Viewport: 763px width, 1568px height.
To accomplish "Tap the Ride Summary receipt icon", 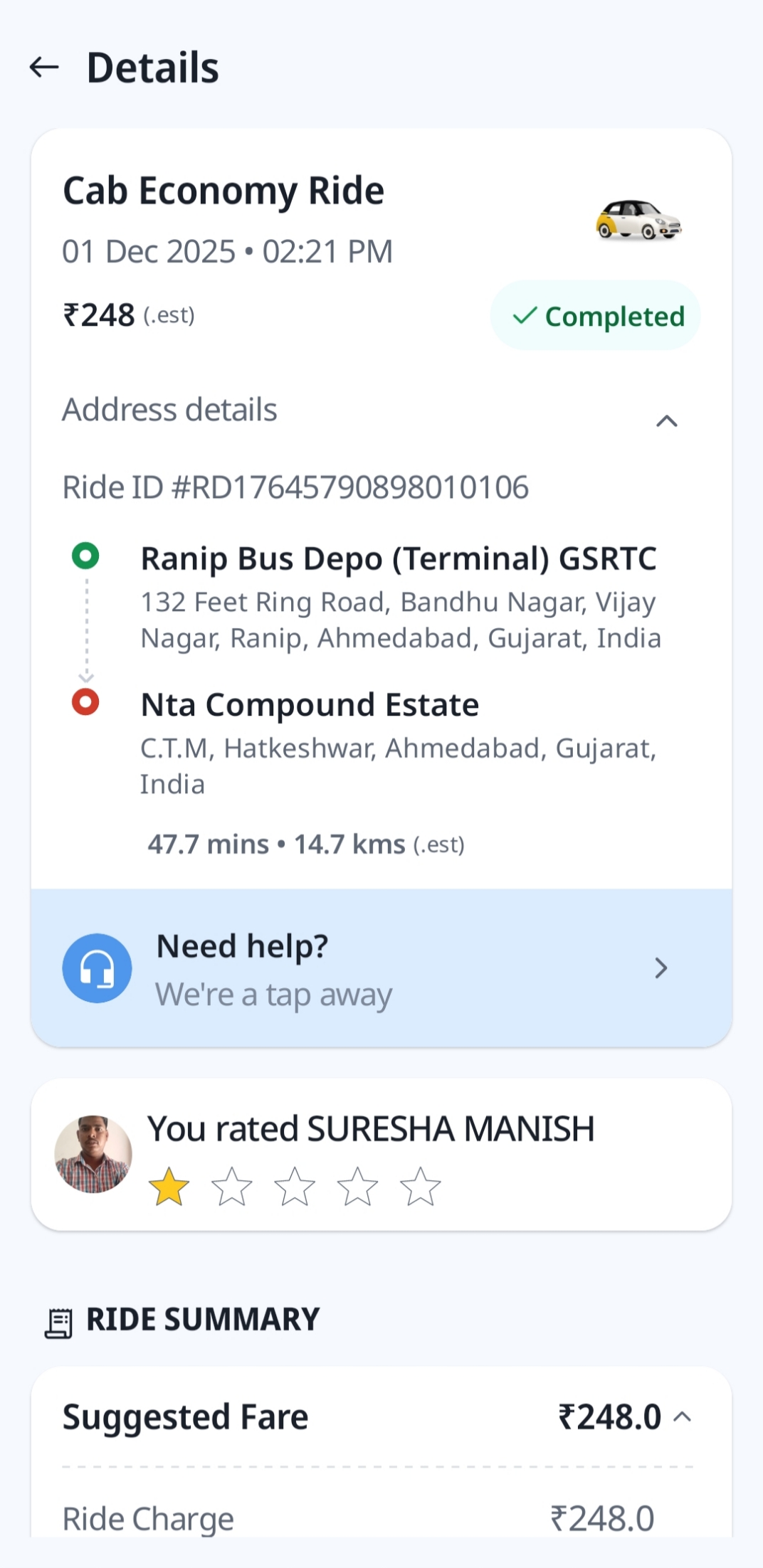I will click(x=58, y=1323).
